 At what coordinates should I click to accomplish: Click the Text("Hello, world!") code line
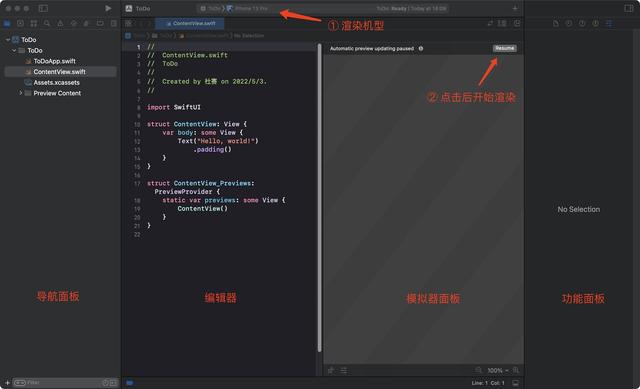[218, 141]
